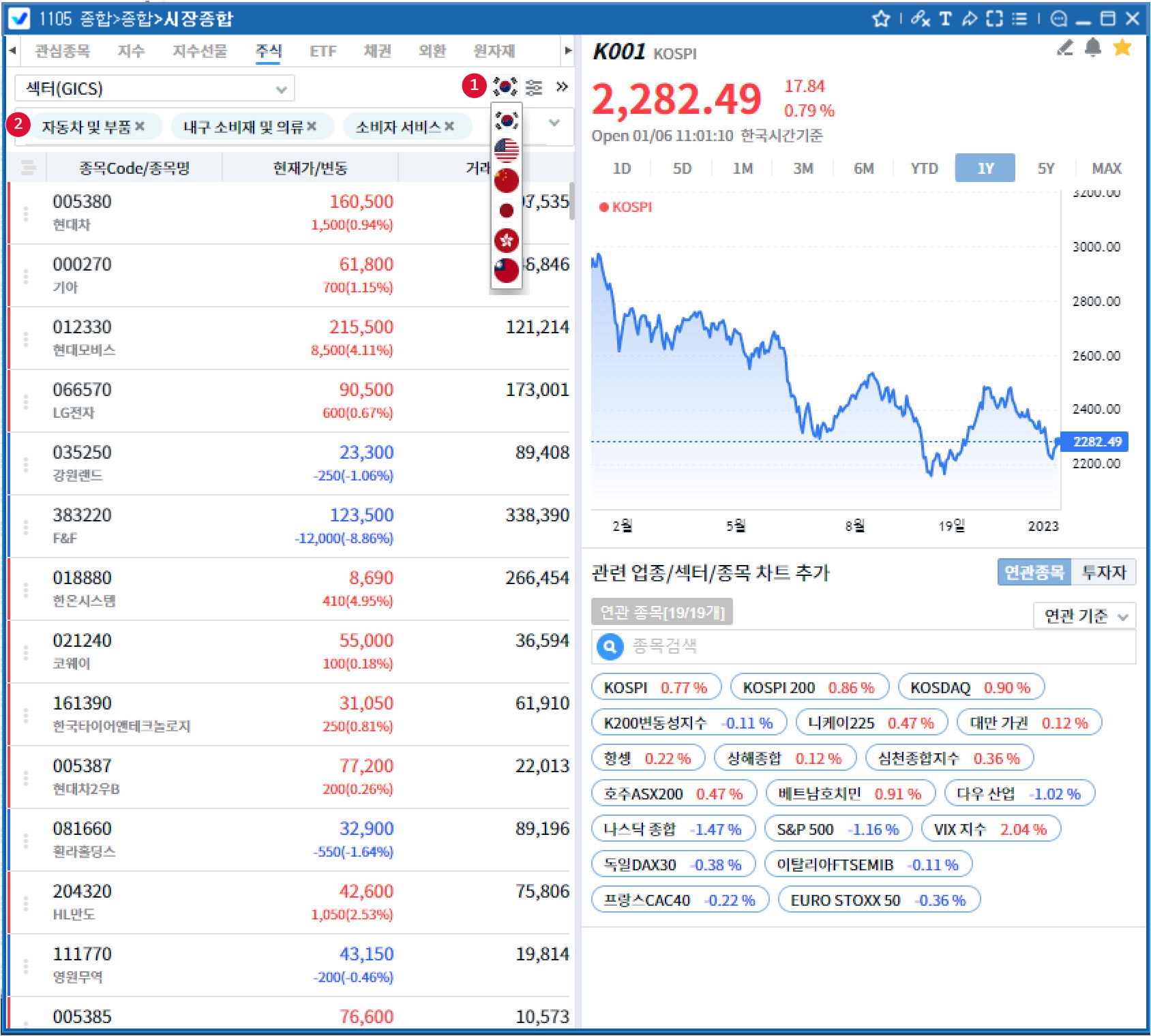Expand the 연관 기준 dropdown
Image resolution: width=1151 pixels, height=1036 pixels.
coord(1084,616)
